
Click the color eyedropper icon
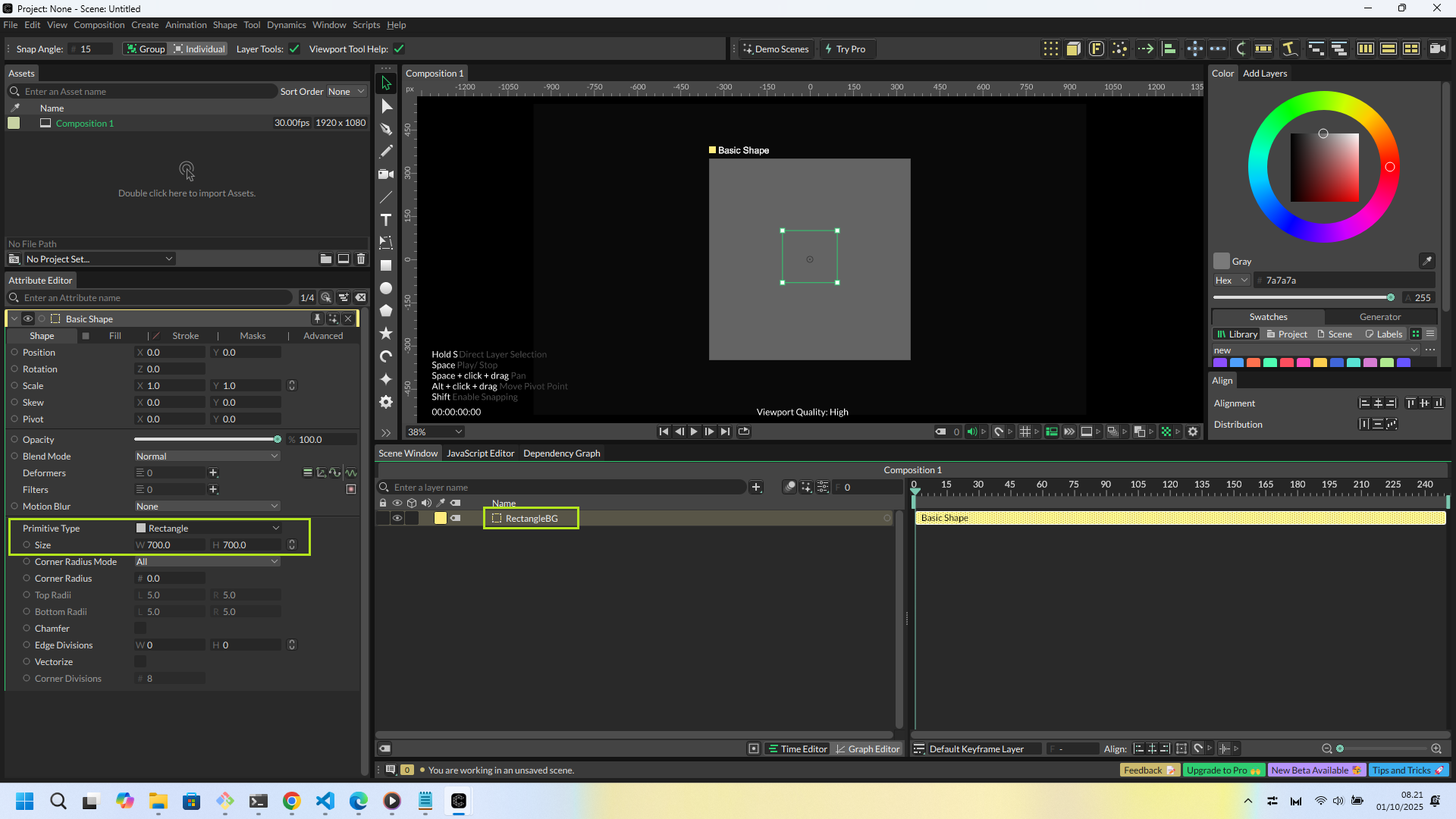point(1426,261)
